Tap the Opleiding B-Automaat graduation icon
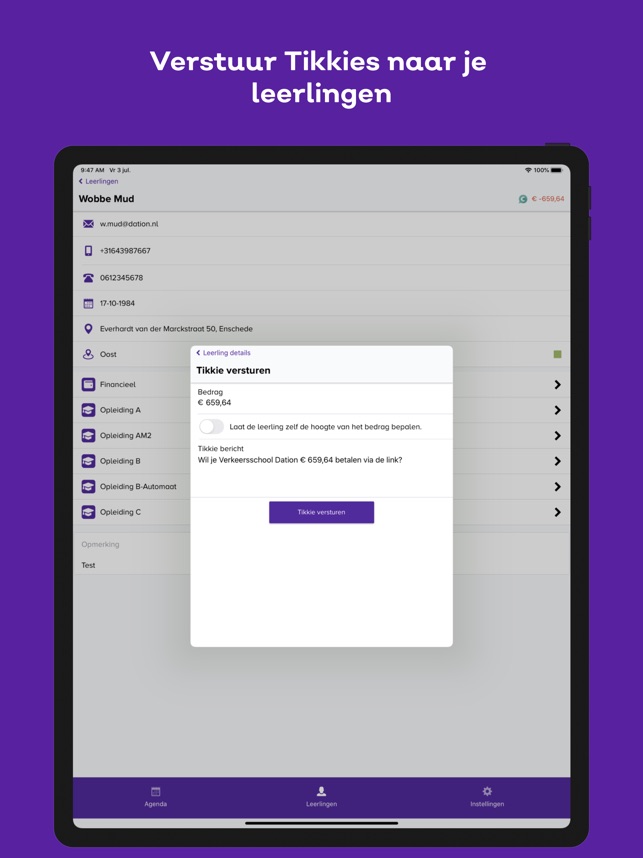643x858 pixels. coord(88,486)
